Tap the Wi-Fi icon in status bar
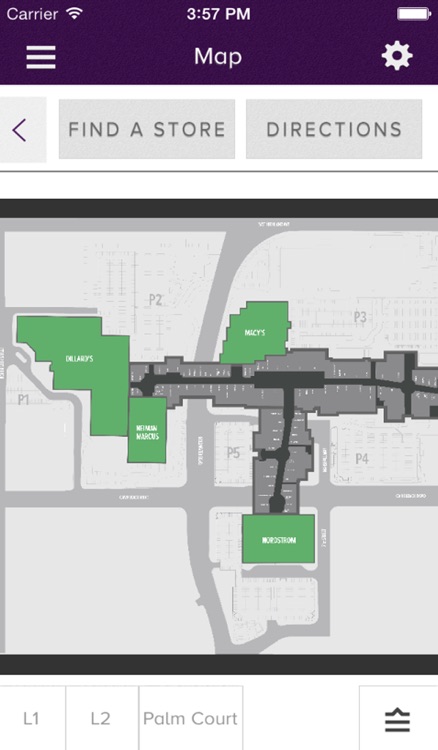438x750 pixels. click(x=75, y=13)
